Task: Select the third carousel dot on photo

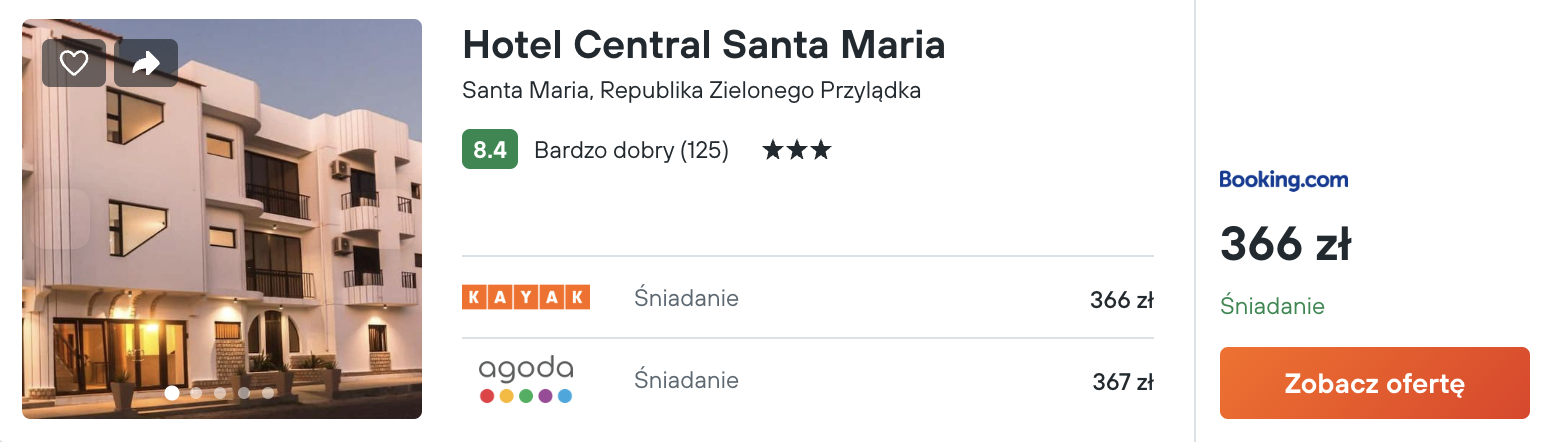Action: (x=220, y=393)
